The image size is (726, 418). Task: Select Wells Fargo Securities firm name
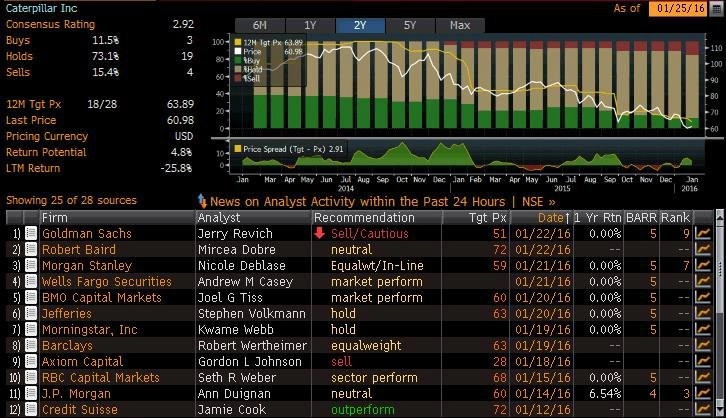pyautogui.click(x=106, y=281)
